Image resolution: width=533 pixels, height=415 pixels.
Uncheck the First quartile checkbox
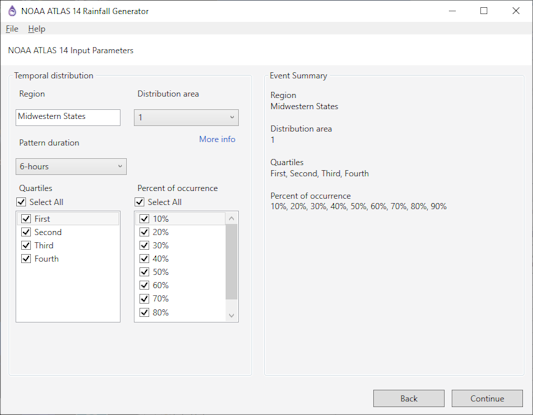pyautogui.click(x=26, y=219)
